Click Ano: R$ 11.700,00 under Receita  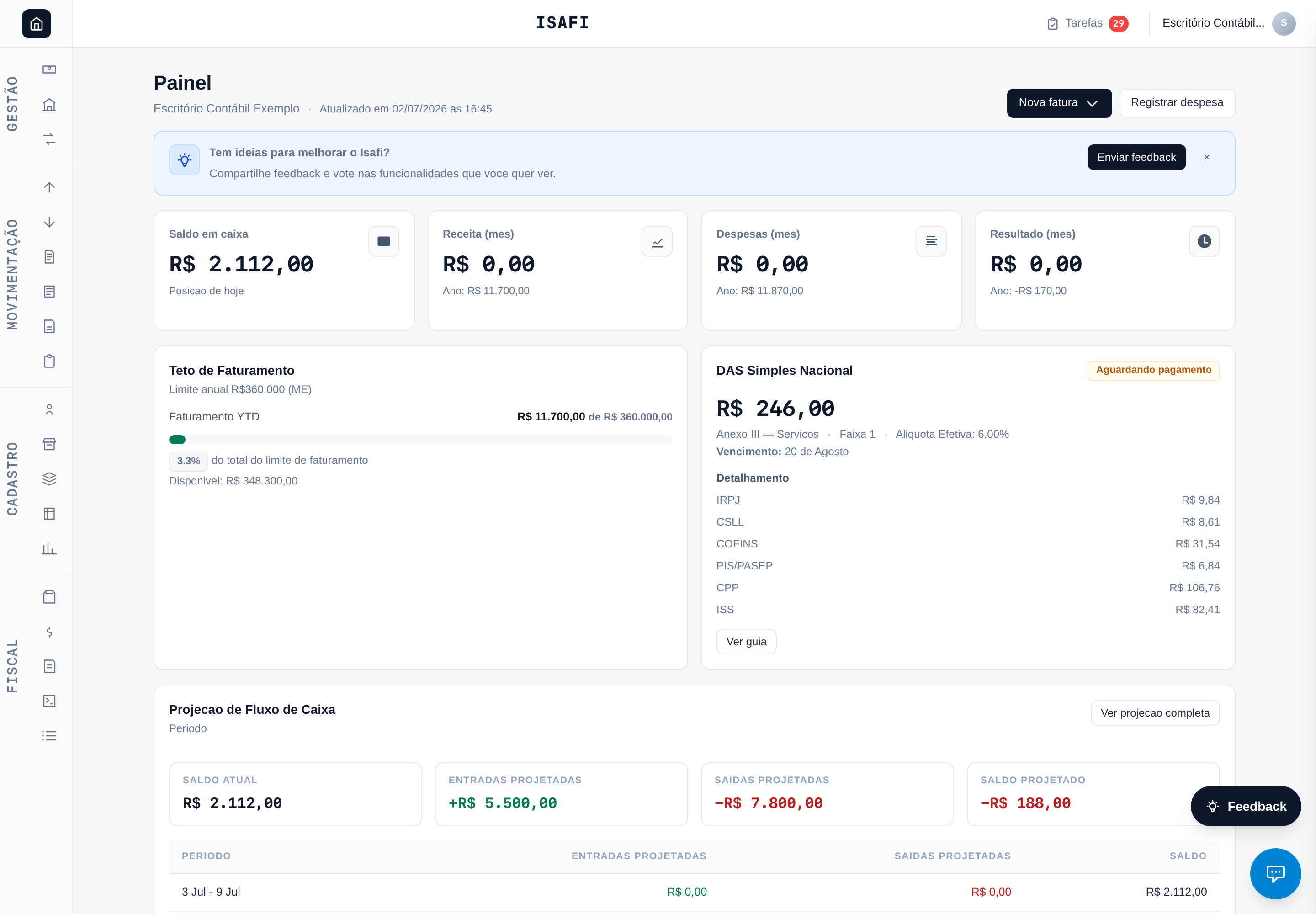click(x=486, y=291)
